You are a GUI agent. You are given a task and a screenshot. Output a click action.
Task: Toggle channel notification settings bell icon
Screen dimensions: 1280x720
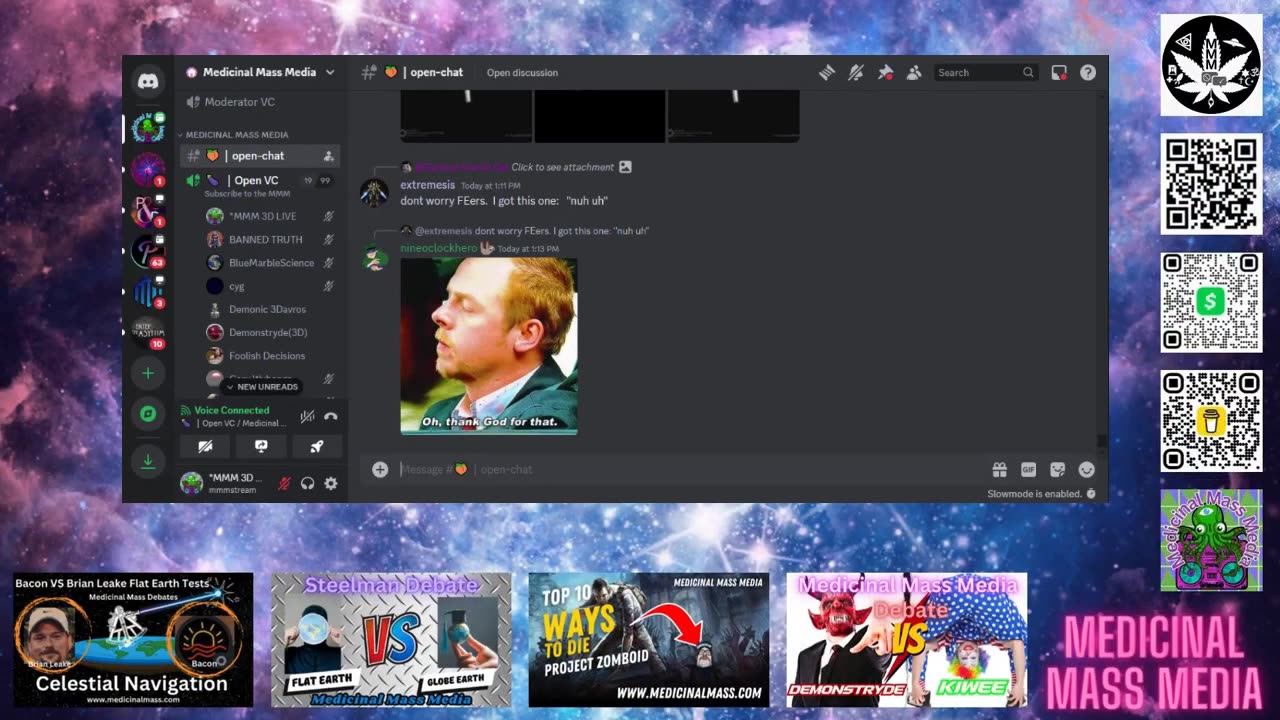[x=856, y=72]
